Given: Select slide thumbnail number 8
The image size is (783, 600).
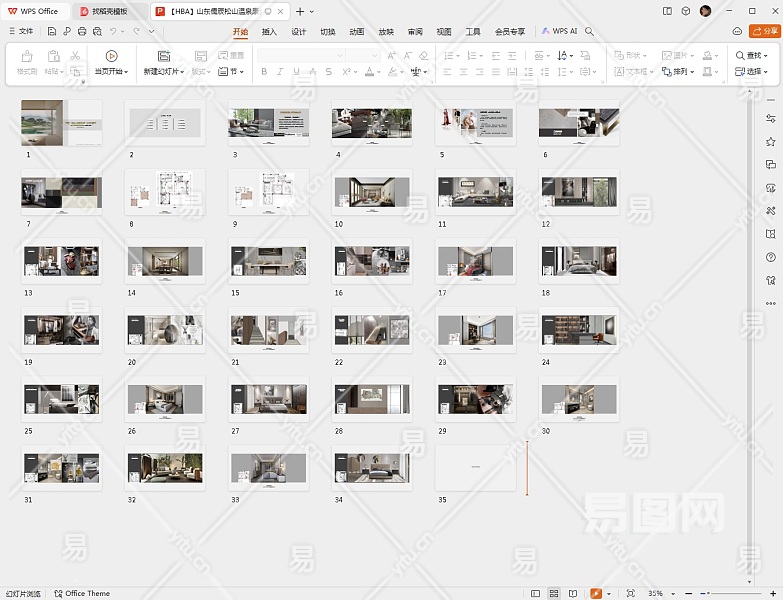Looking at the screenshot, I should point(165,192).
